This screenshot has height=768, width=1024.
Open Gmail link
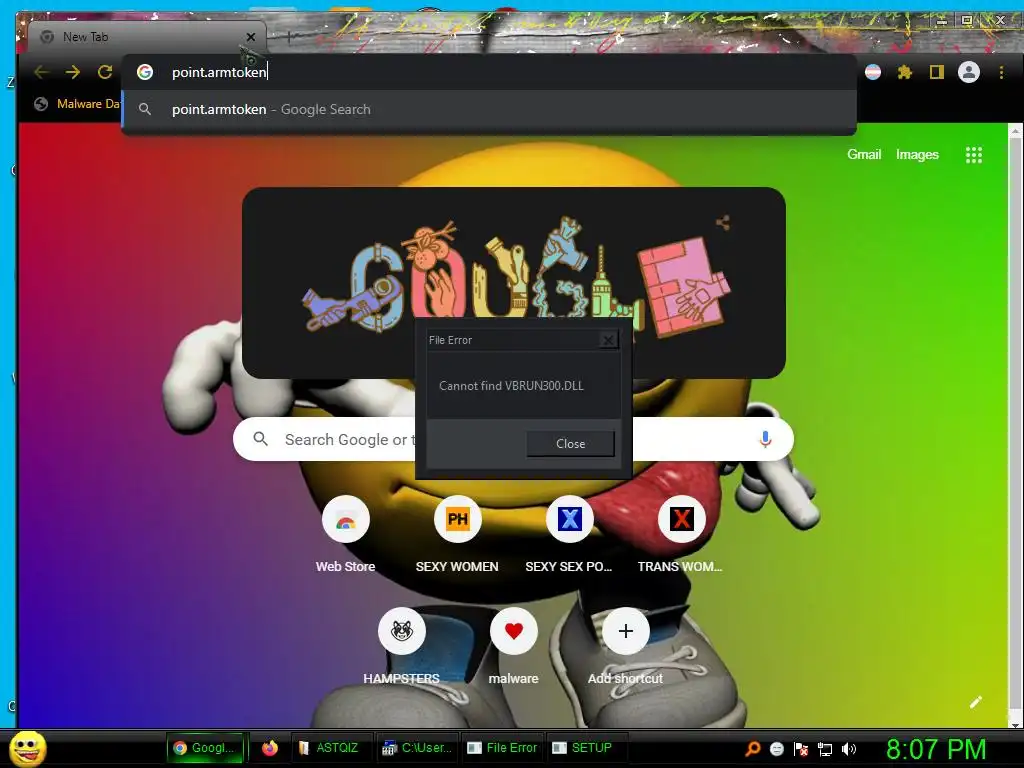coord(864,155)
